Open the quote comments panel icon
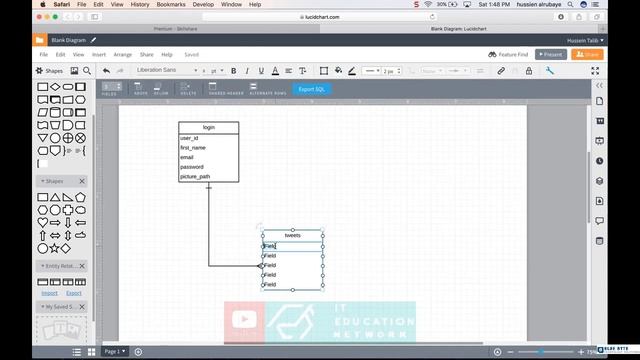The height and width of the screenshot is (360, 640). (599, 121)
